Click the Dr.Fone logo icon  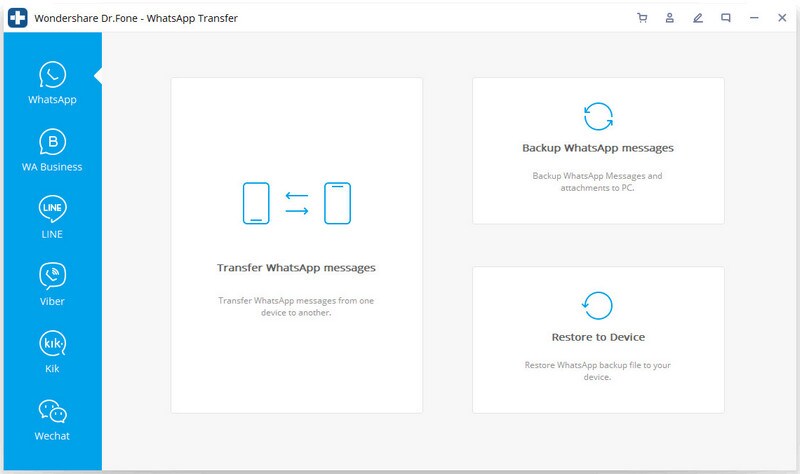tap(18, 18)
